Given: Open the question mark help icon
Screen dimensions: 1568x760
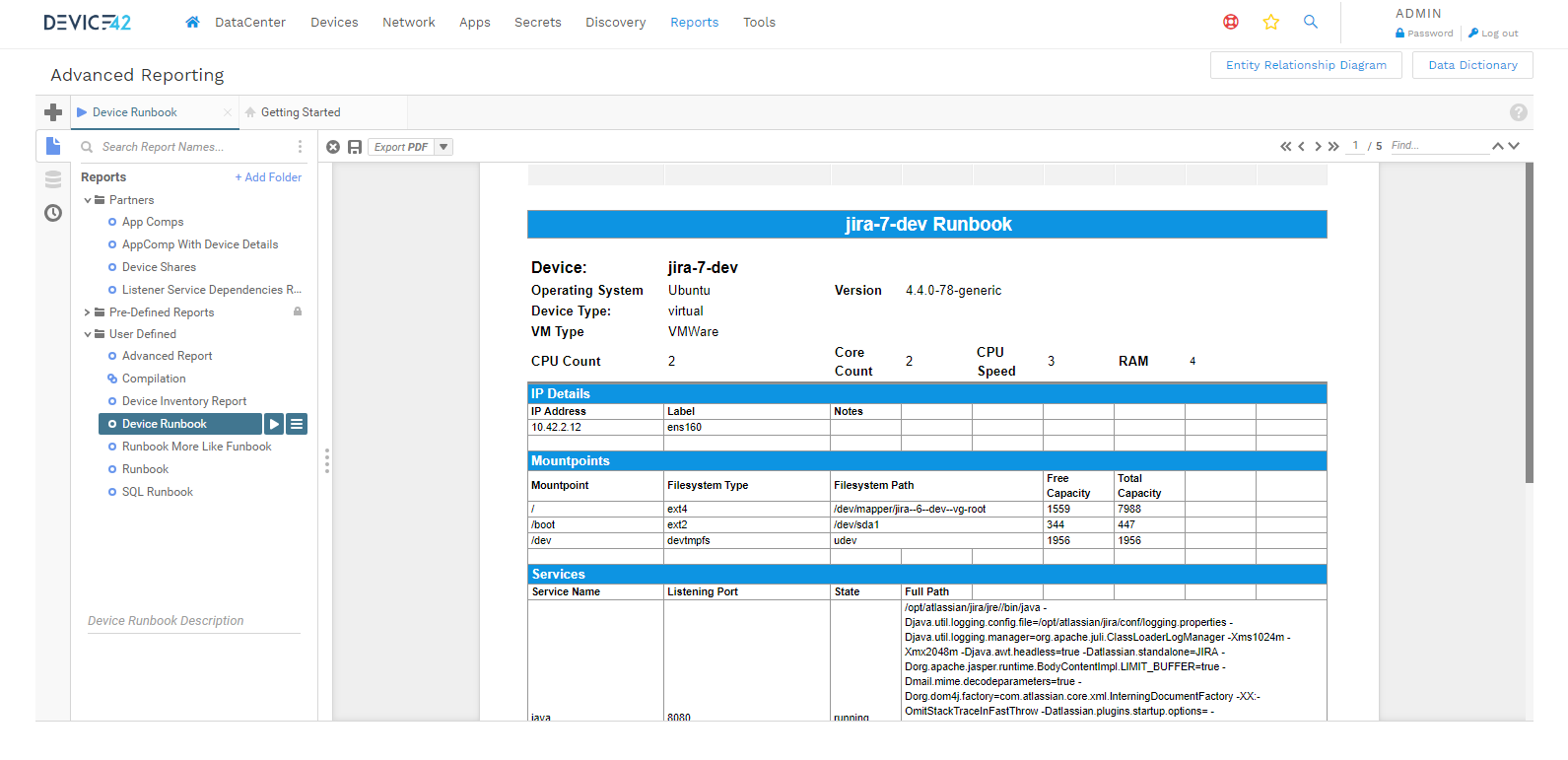Looking at the screenshot, I should tap(1519, 112).
